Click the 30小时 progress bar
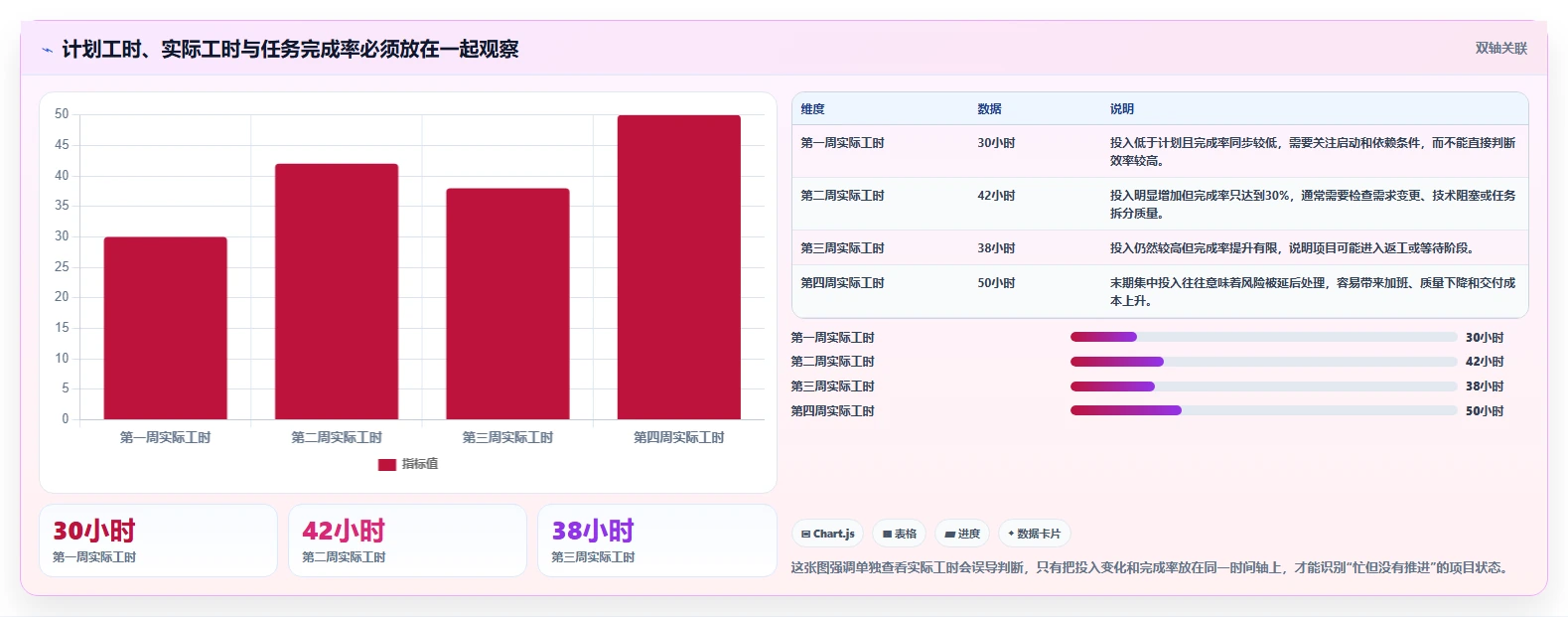The width and height of the screenshot is (1568, 617). click(x=1263, y=337)
